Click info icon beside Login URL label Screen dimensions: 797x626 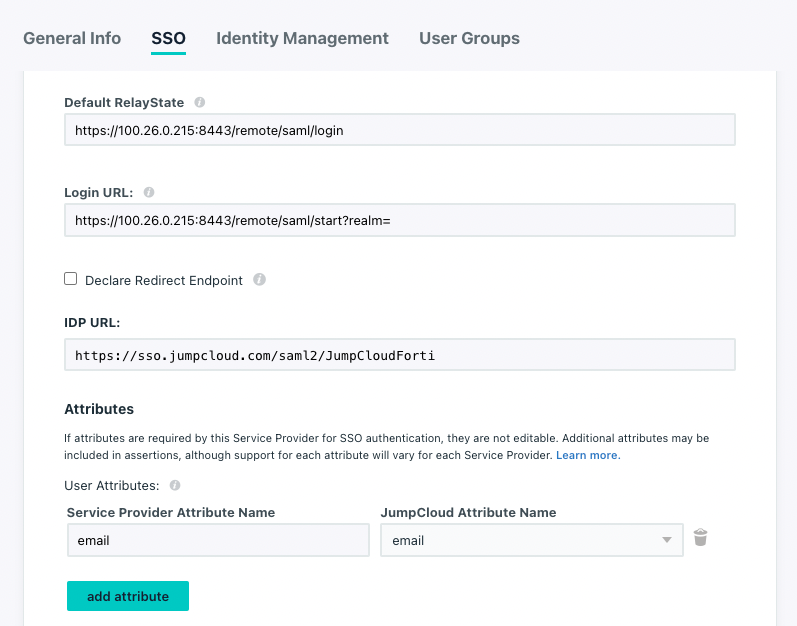149,192
